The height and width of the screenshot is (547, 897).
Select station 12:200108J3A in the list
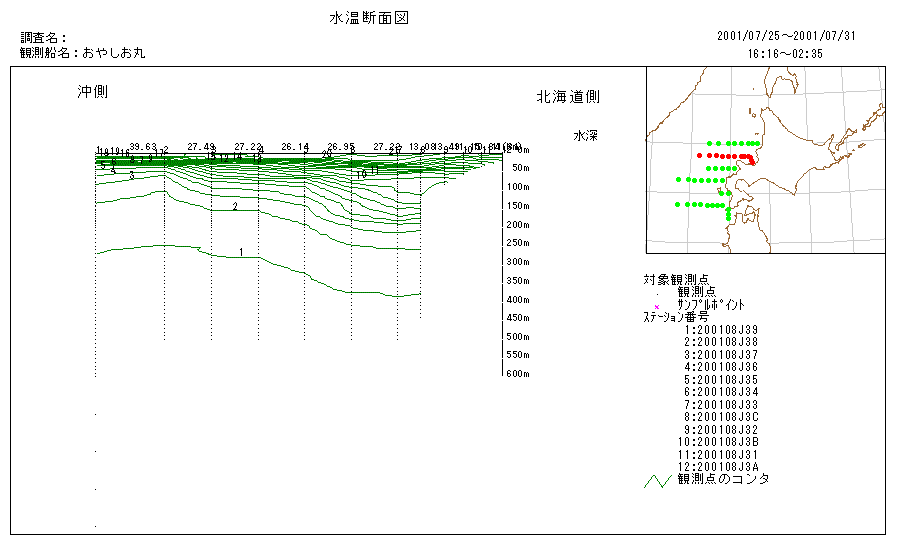point(721,466)
